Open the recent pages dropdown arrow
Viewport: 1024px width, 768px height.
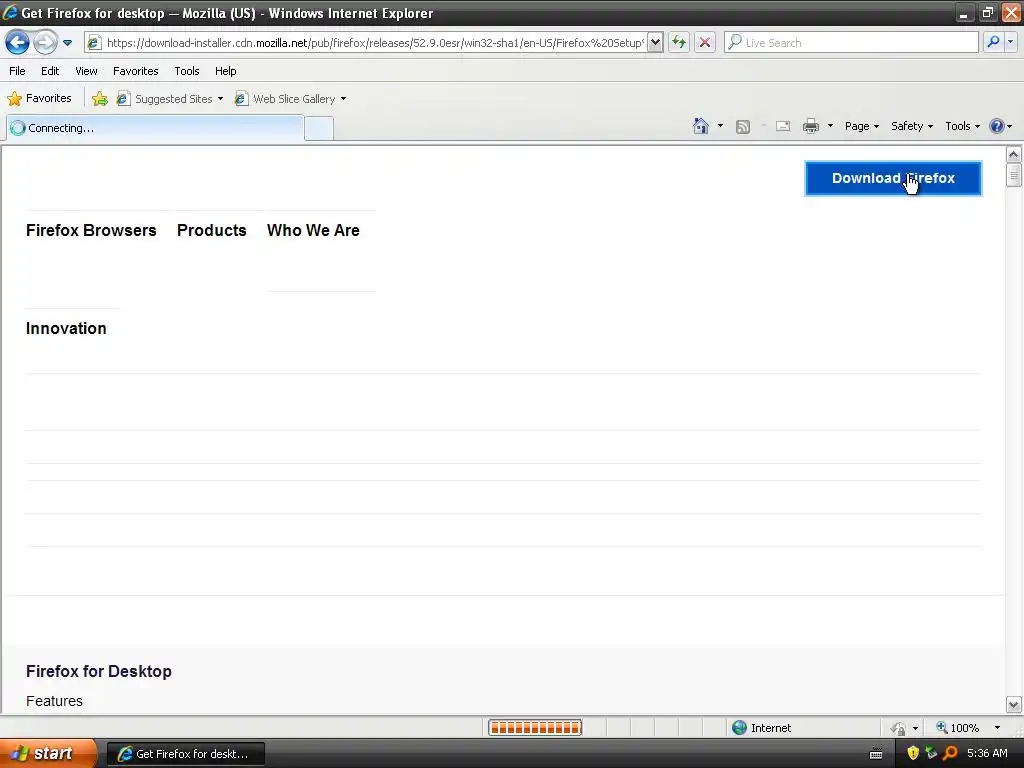pos(67,43)
